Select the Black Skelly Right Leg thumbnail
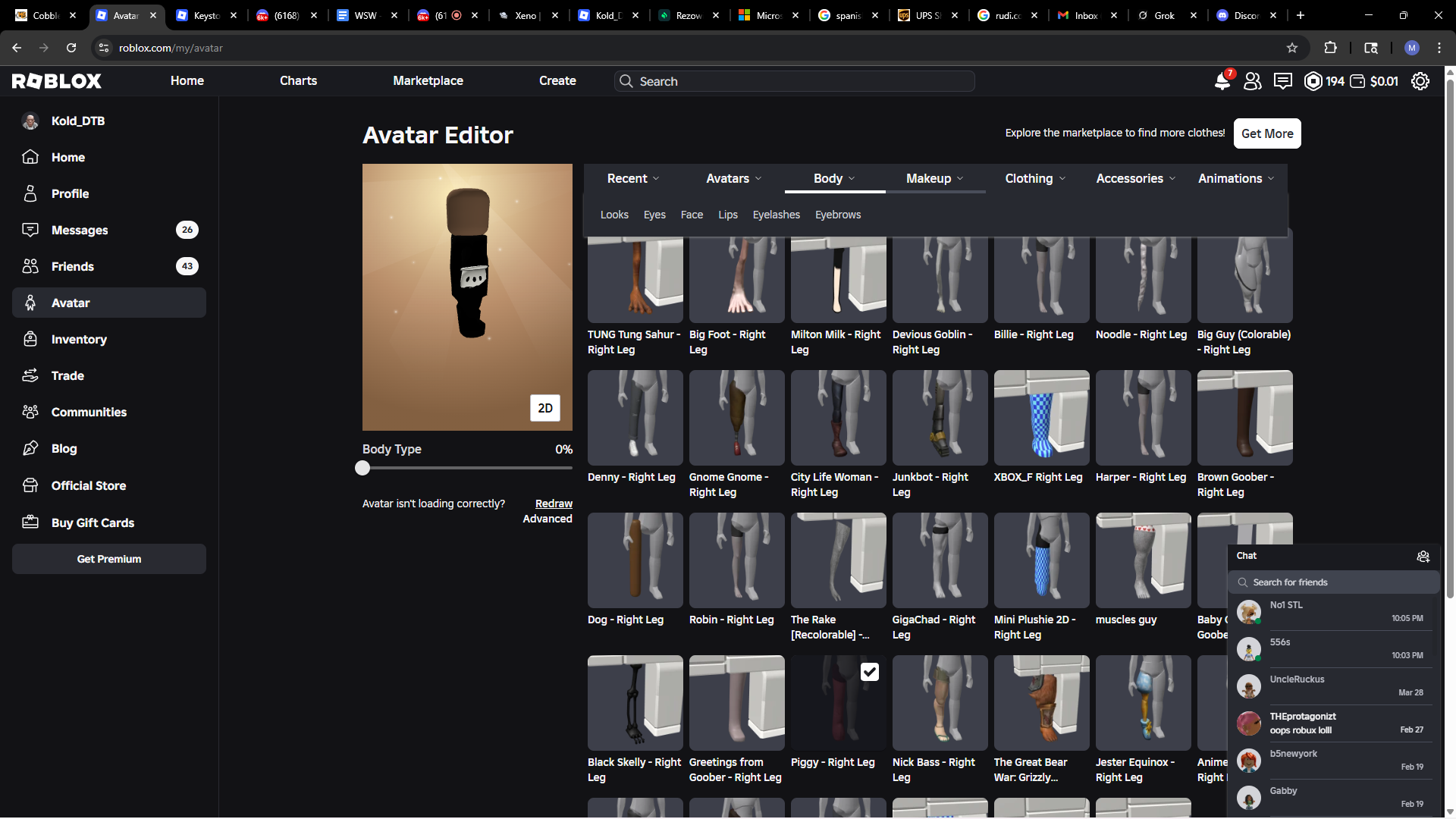This screenshot has width=1456, height=819. [635, 703]
